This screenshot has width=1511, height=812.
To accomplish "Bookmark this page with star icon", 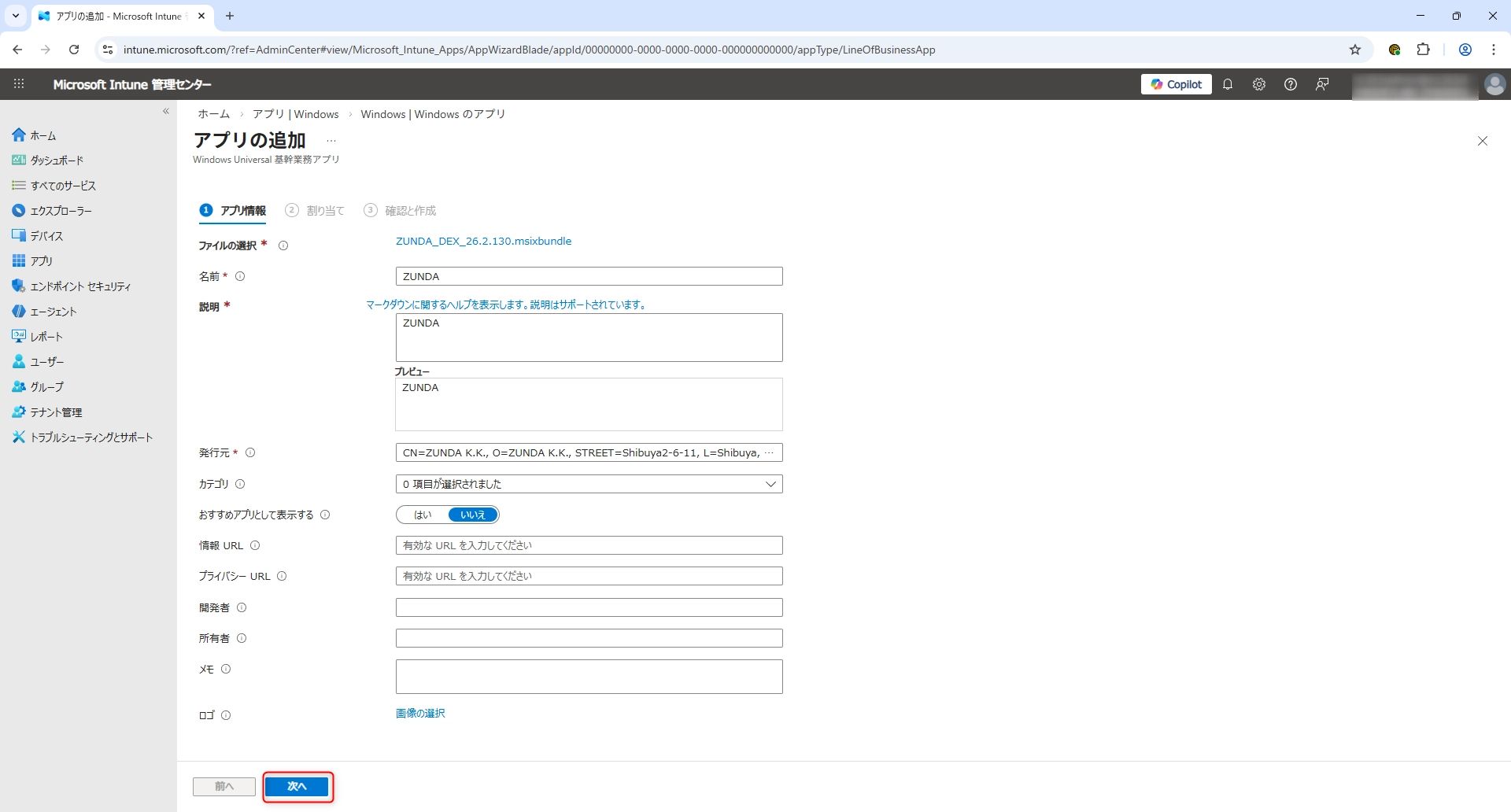I will 1355,50.
